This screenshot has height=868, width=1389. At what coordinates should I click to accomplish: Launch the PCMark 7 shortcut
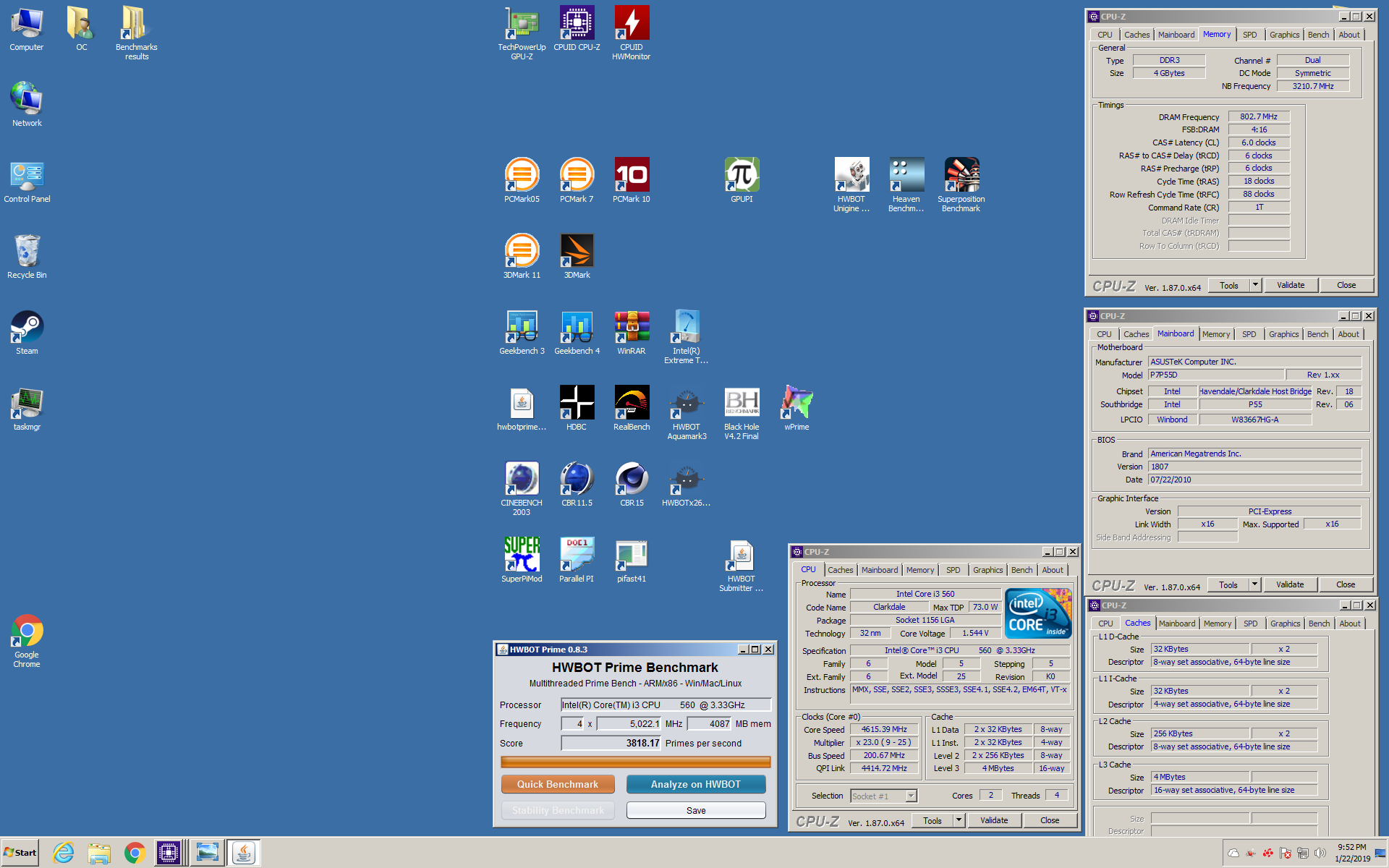[x=577, y=181]
